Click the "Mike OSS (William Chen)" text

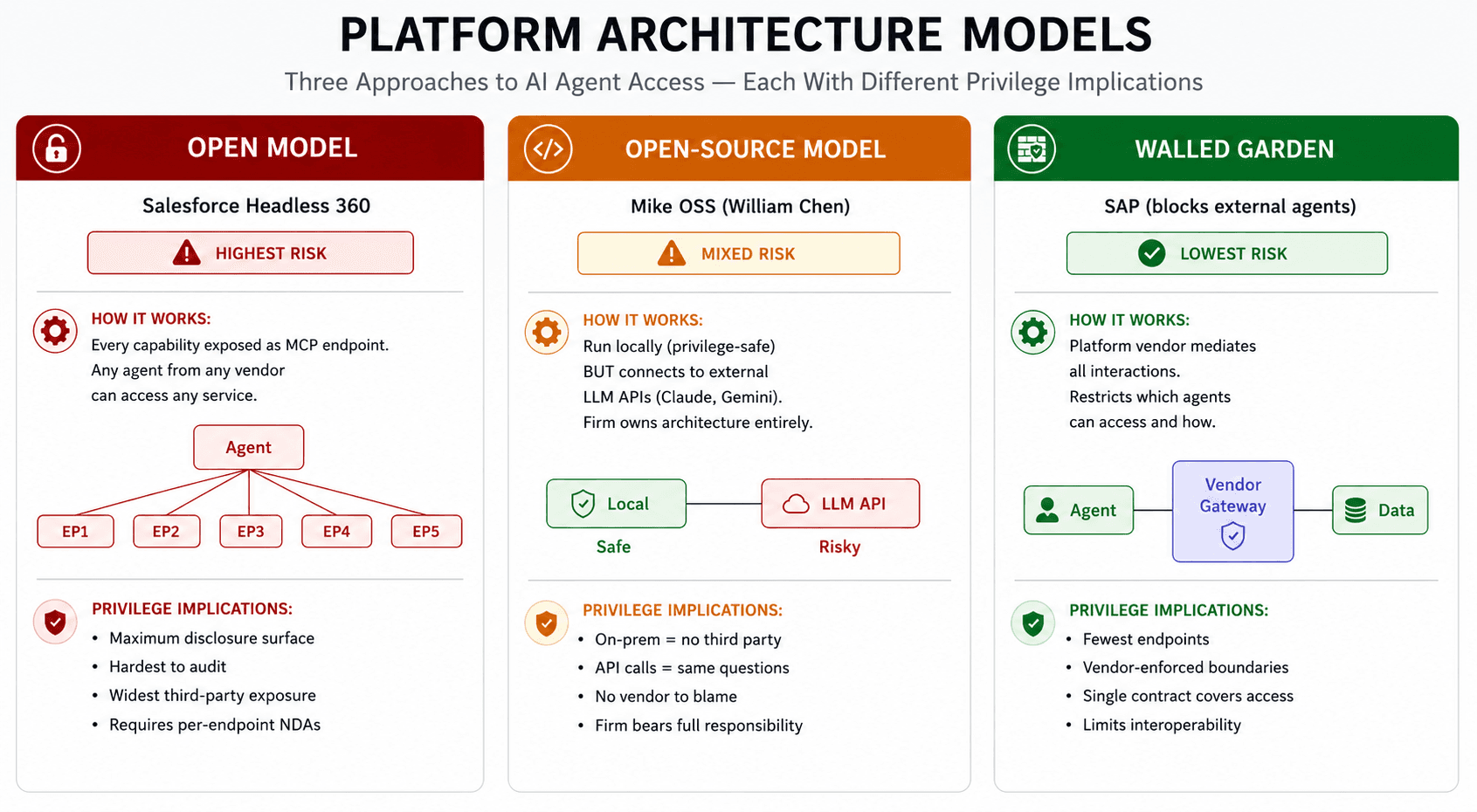(740, 206)
